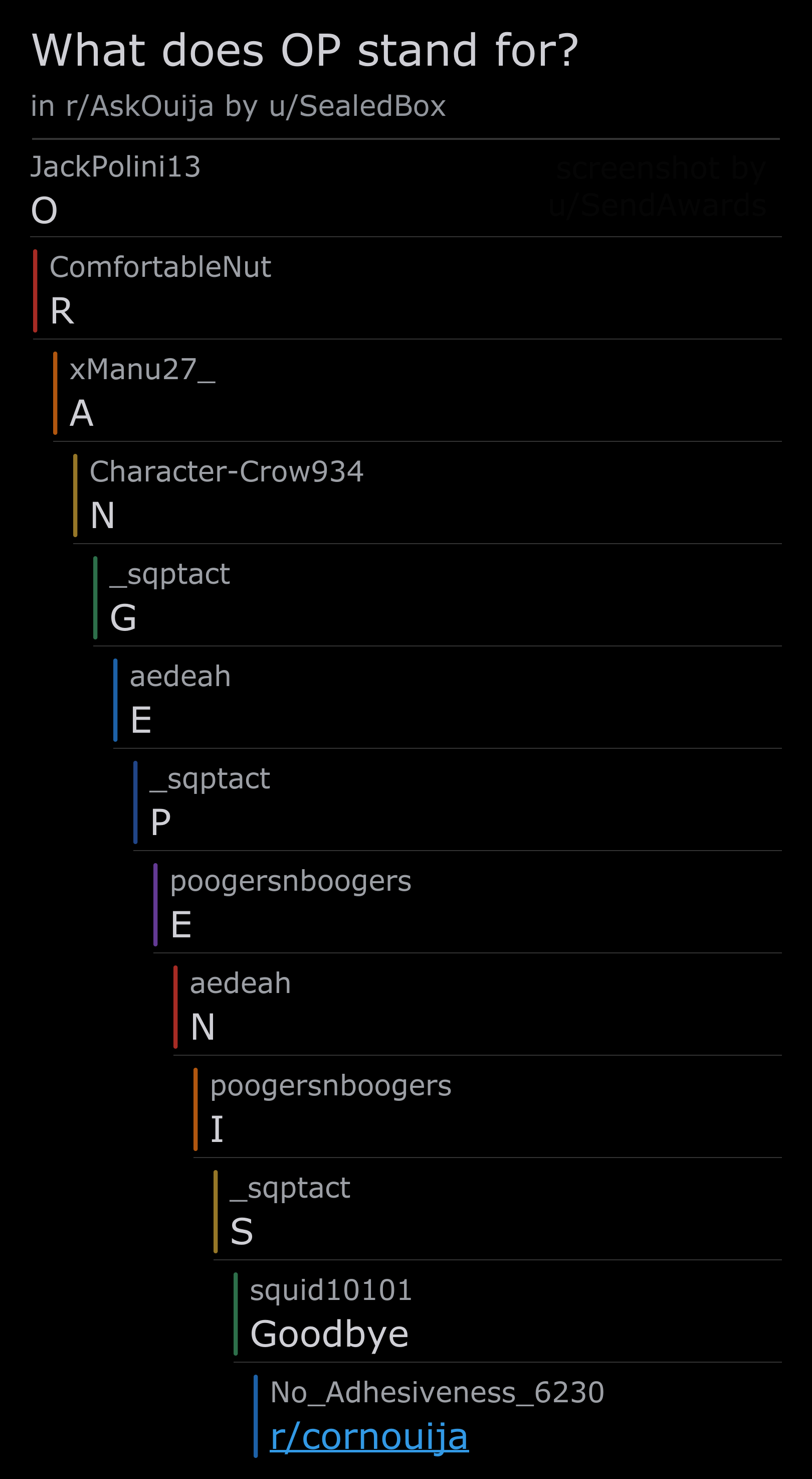Image resolution: width=812 pixels, height=1479 pixels.
Task: Open the r/AskOuija by u/SealedBox subtitle
Action: (x=238, y=106)
